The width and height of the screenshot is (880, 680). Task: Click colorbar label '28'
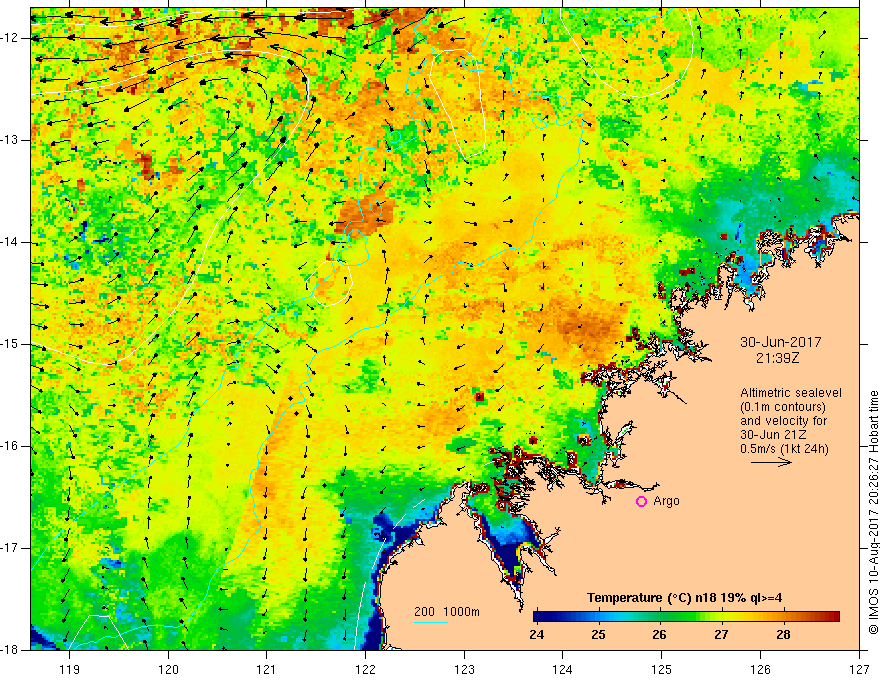pyautogui.click(x=783, y=635)
